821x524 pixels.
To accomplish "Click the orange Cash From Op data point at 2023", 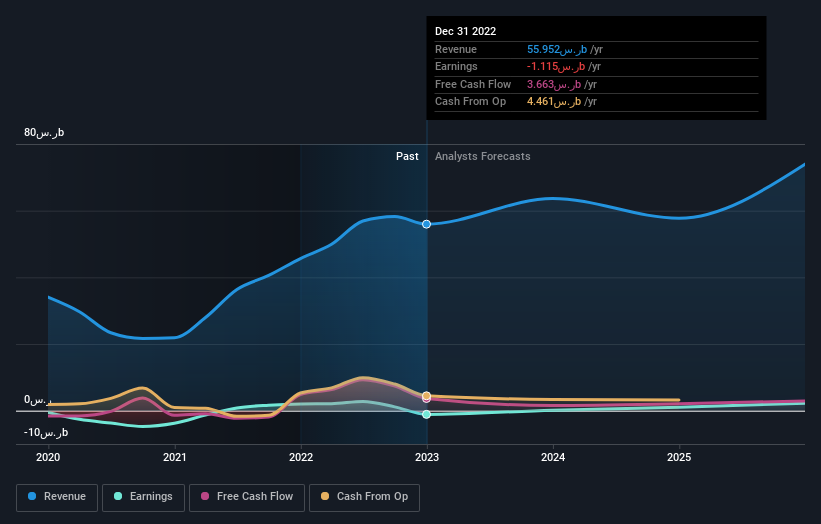I will (427, 395).
